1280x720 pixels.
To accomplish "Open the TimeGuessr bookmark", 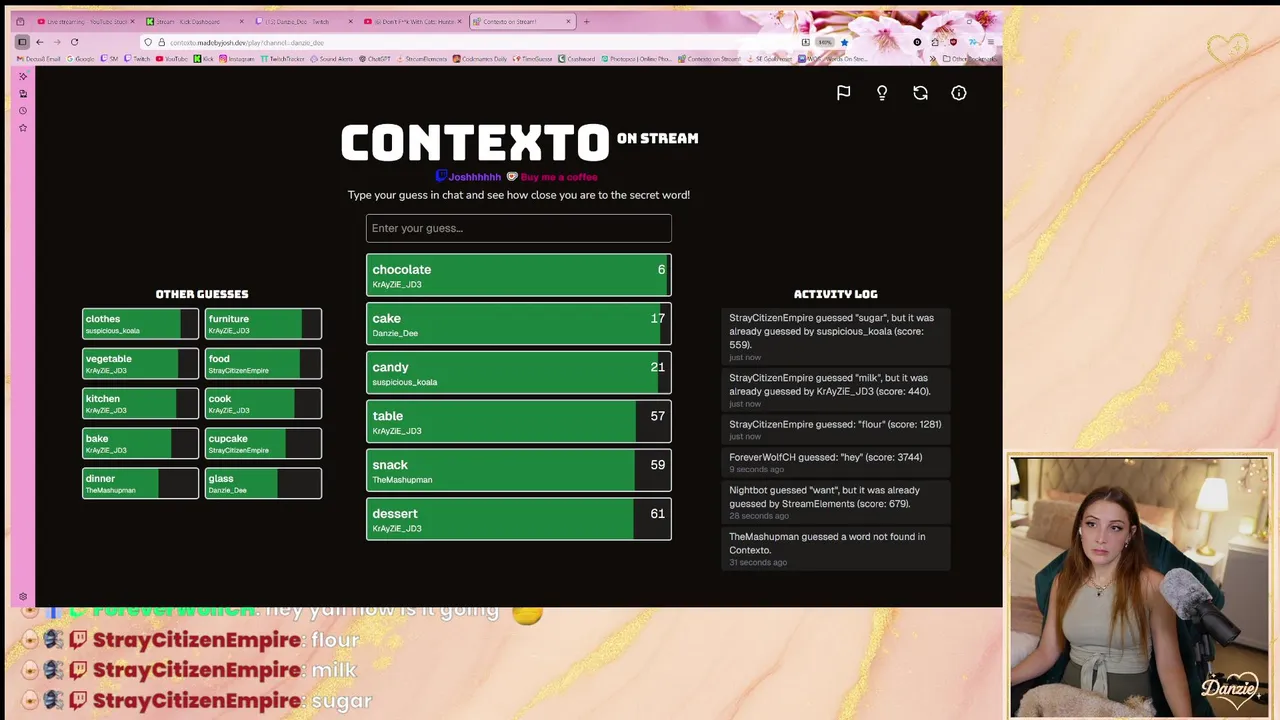I will (x=533, y=59).
